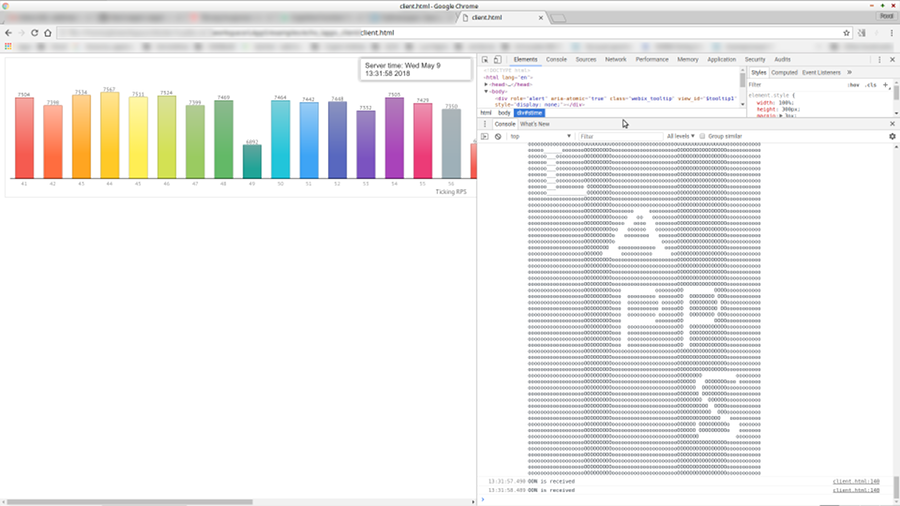Open the Application tab
The height and width of the screenshot is (506, 900).
[x=721, y=60]
